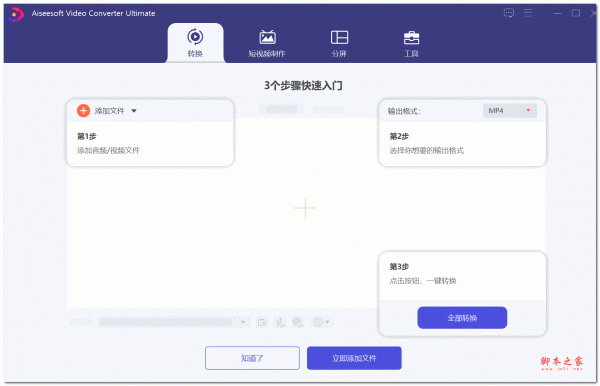
Task: Open the 转换 (Convert) tab
Action: point(195,43)
